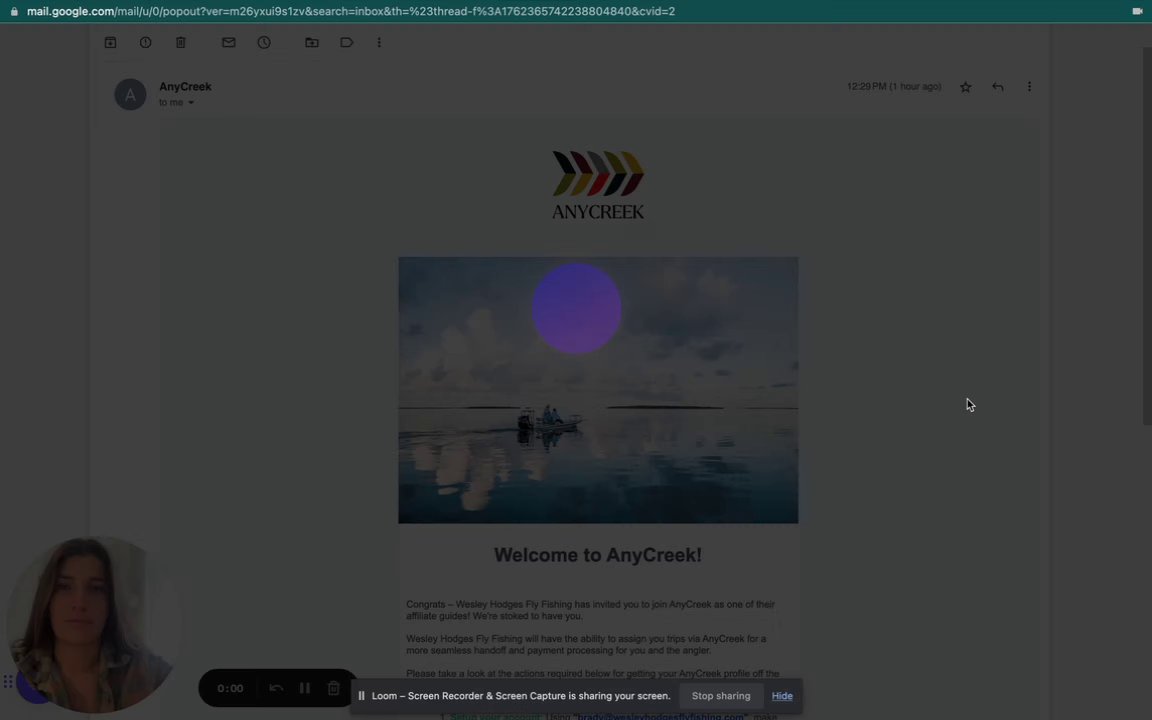Click the mail.google.com URL in the address bar
Image resolution: width=1152 pixels, height=720 pixels.
[x=351, y=11]
